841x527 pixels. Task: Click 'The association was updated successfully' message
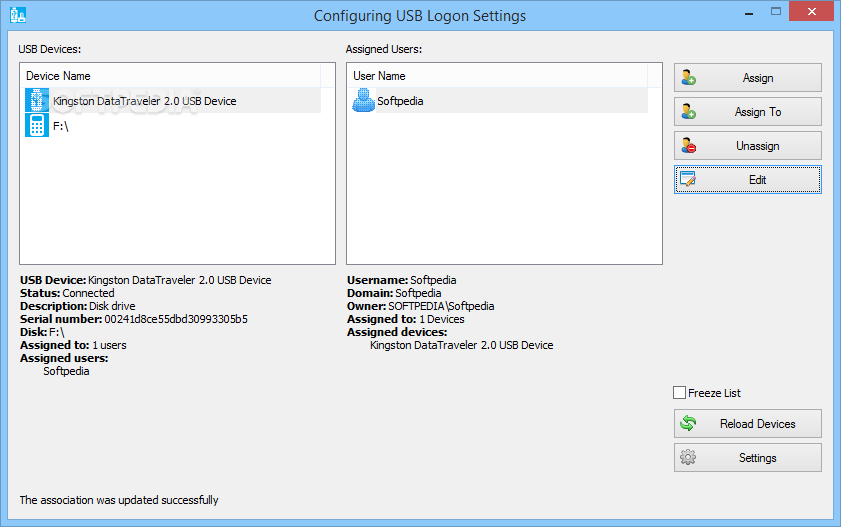(x=119, y=500)
